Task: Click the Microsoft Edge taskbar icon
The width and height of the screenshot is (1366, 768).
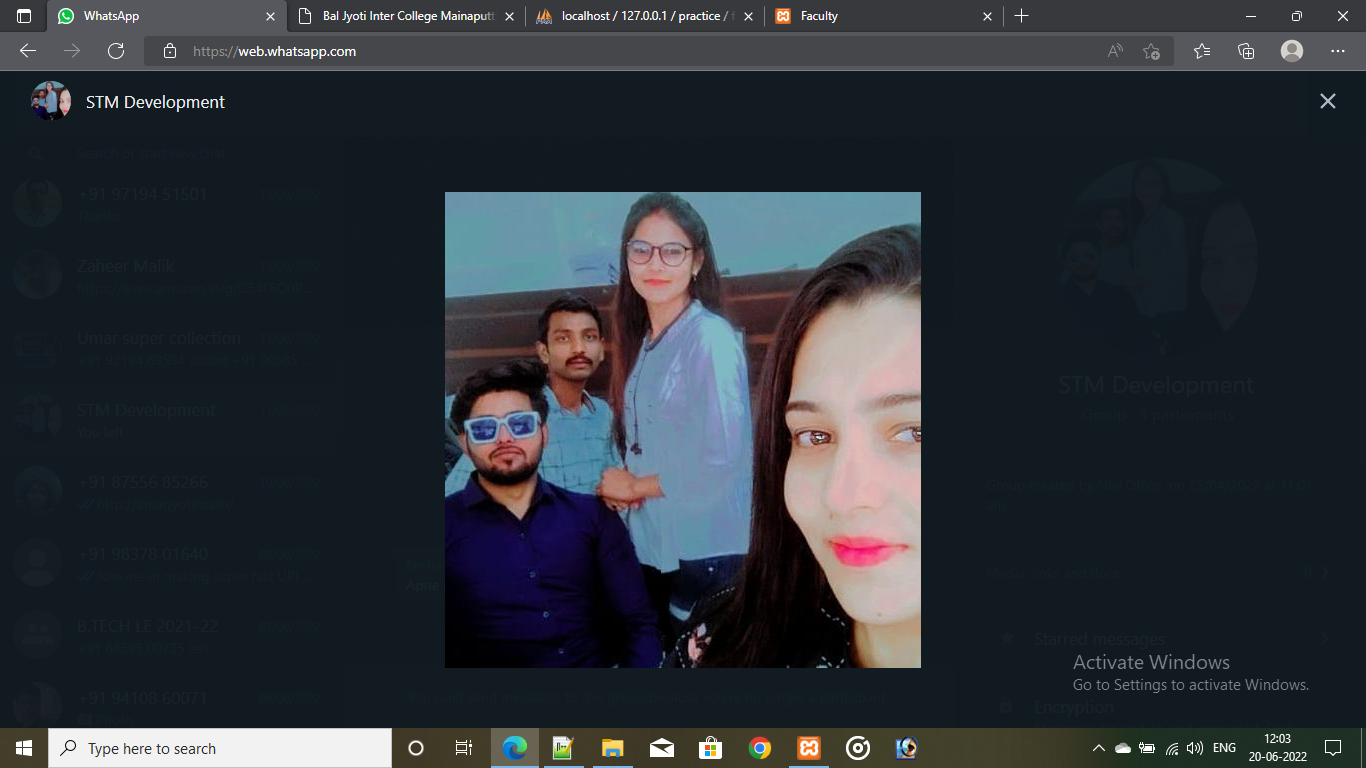Action: click(x=514, y=748)
